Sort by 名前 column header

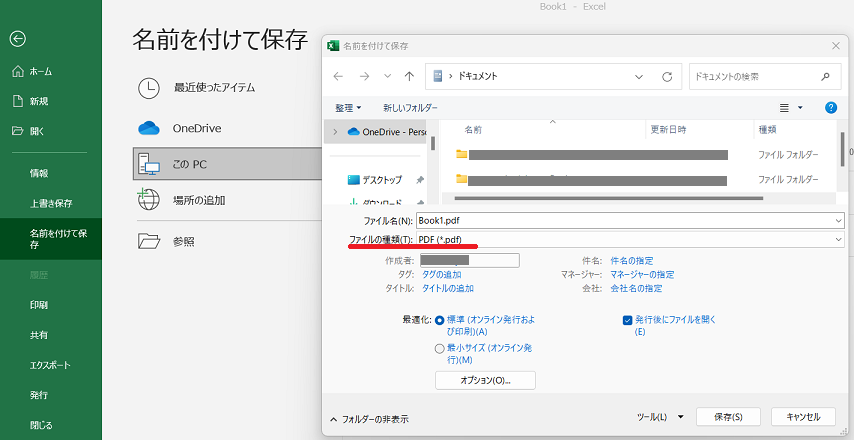tap(473, 130)
